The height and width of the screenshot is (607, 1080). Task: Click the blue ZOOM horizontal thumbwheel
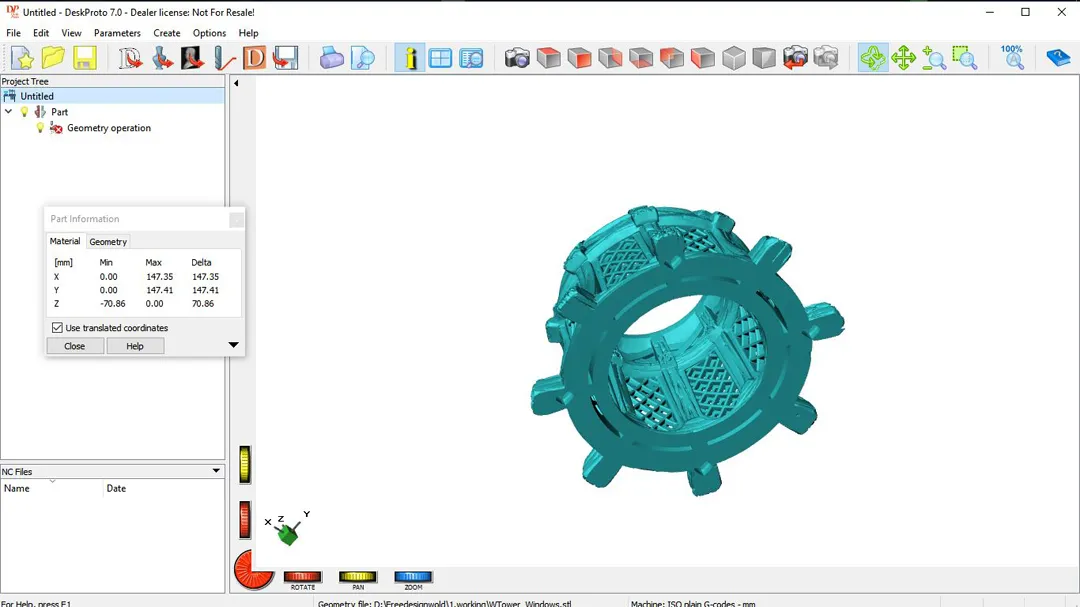(x=413, y=577)
